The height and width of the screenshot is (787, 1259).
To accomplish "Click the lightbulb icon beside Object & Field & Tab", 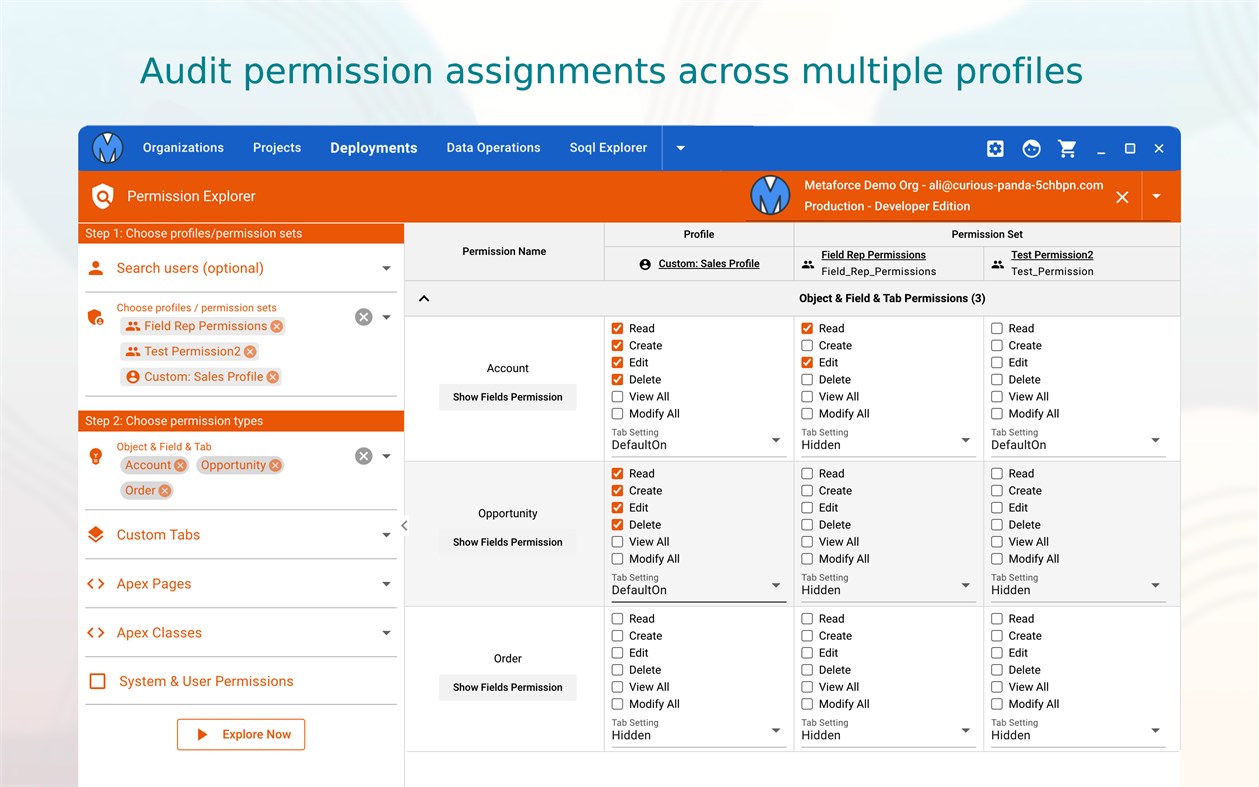I will (x=96, y=456).
